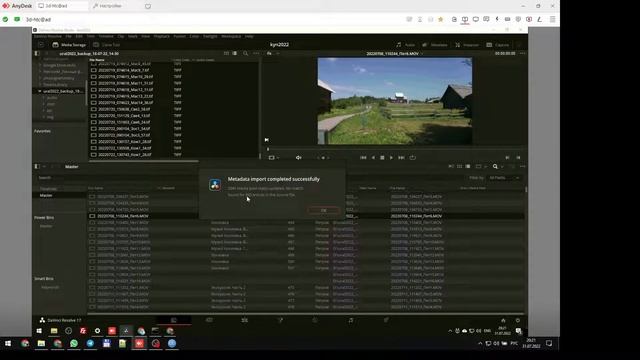
Task: Toggle loop playback in viewer
Action: pyautogui.click(x=413, y=158)
